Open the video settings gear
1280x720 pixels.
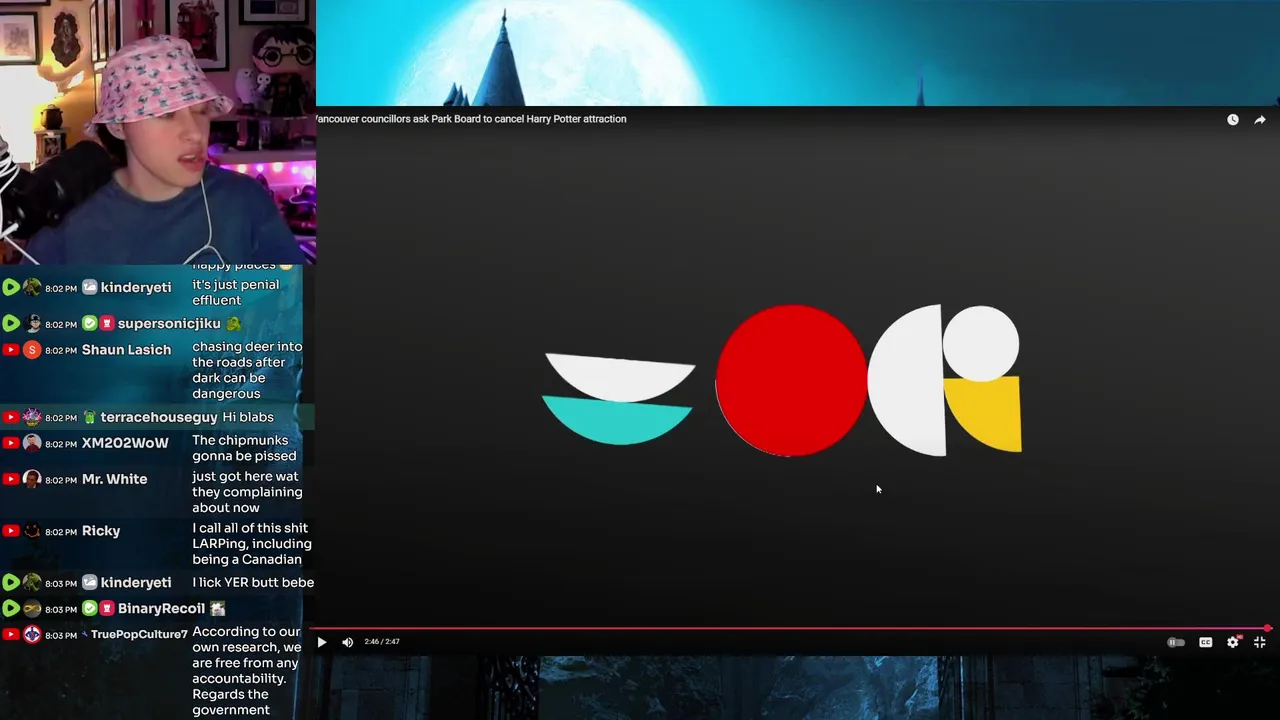point(1233,642)
